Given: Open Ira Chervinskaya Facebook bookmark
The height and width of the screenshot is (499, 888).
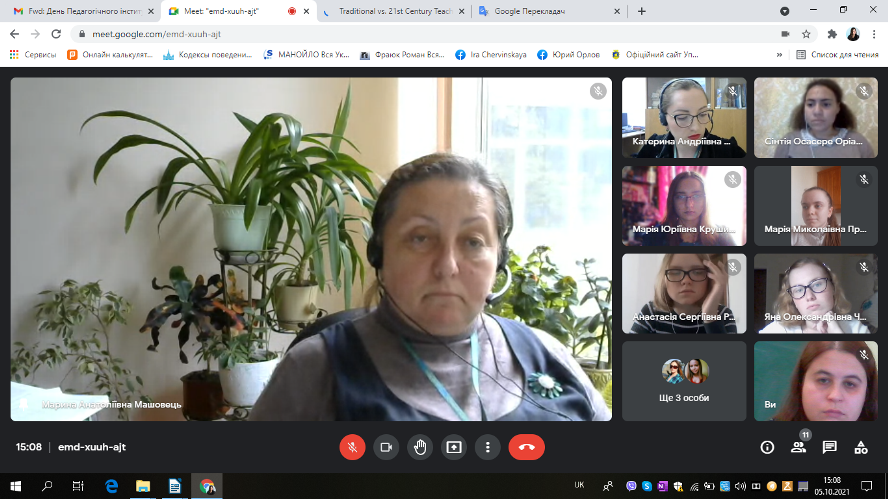Looking at the screenshot, I should [491, 55].
